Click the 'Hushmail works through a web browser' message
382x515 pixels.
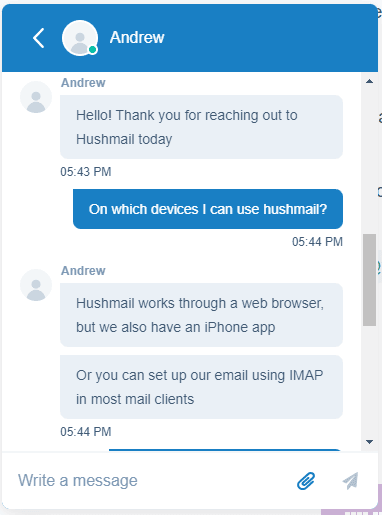coord(201,315)
